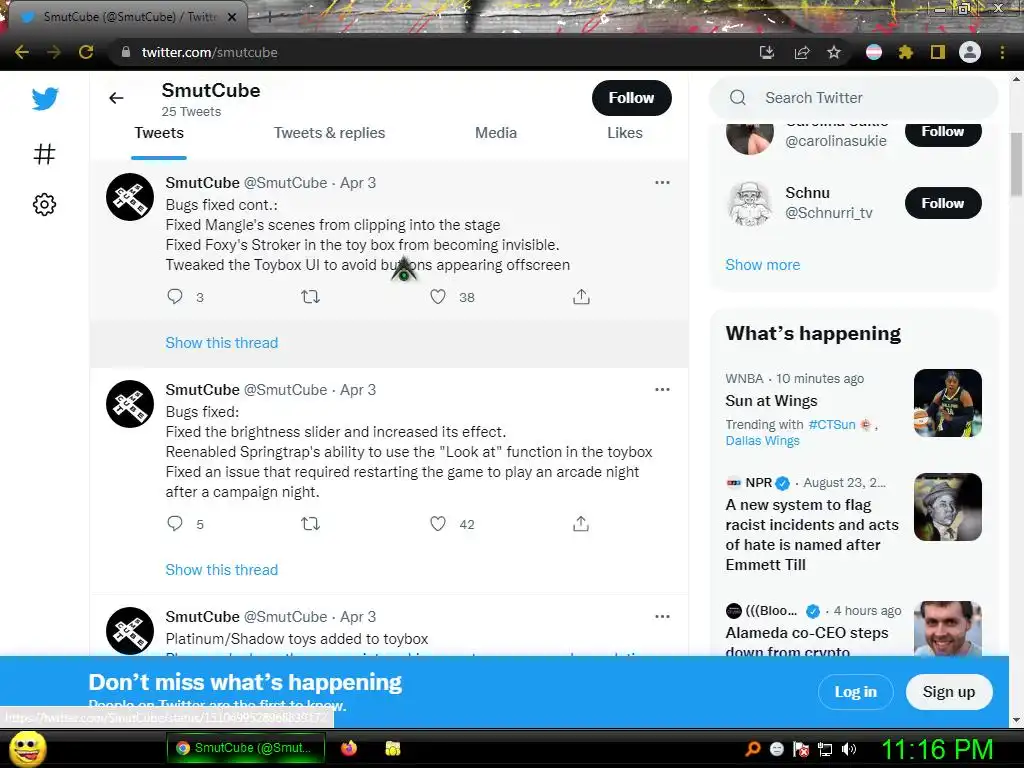
Task: Like the tweet with 42 likes
Action: [438, 523]
